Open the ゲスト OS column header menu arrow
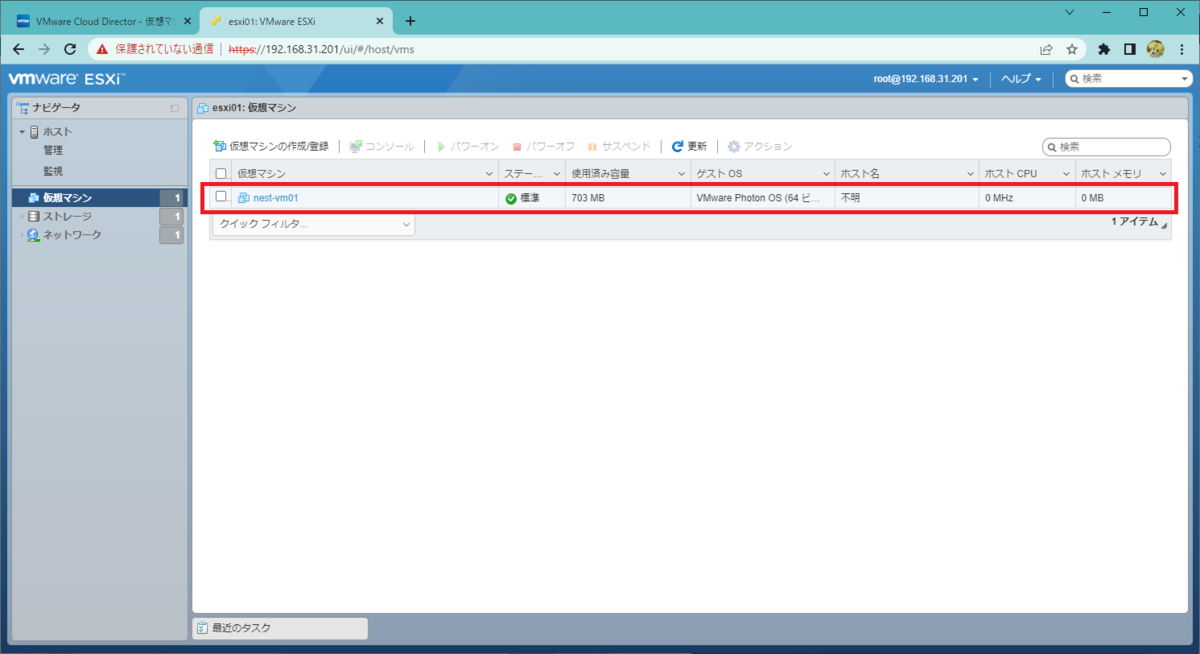Screen dimensions: 1200x654 (826, 174)
